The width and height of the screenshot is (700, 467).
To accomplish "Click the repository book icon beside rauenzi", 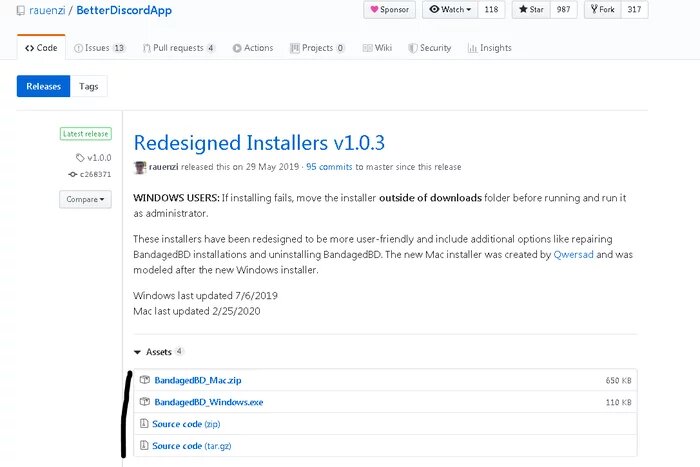I will 21,10.
